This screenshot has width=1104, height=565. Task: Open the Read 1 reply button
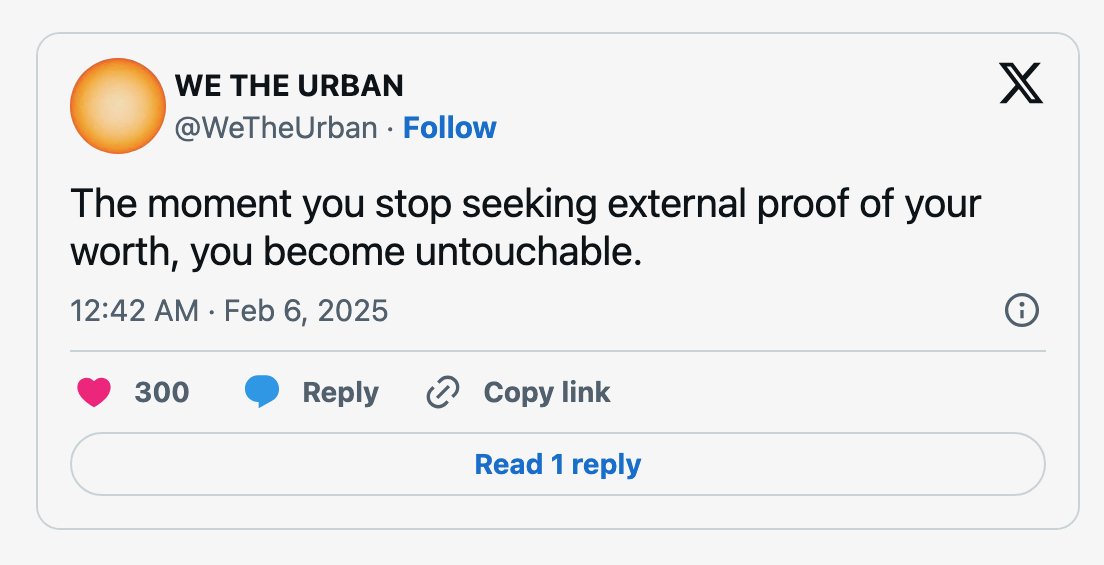pyautogui.click(x=558, y=464)
